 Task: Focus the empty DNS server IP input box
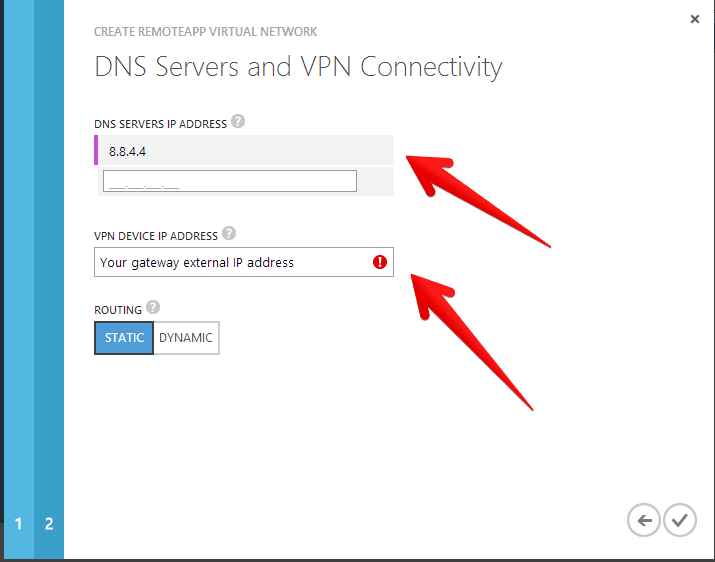(x=230, y=181)
